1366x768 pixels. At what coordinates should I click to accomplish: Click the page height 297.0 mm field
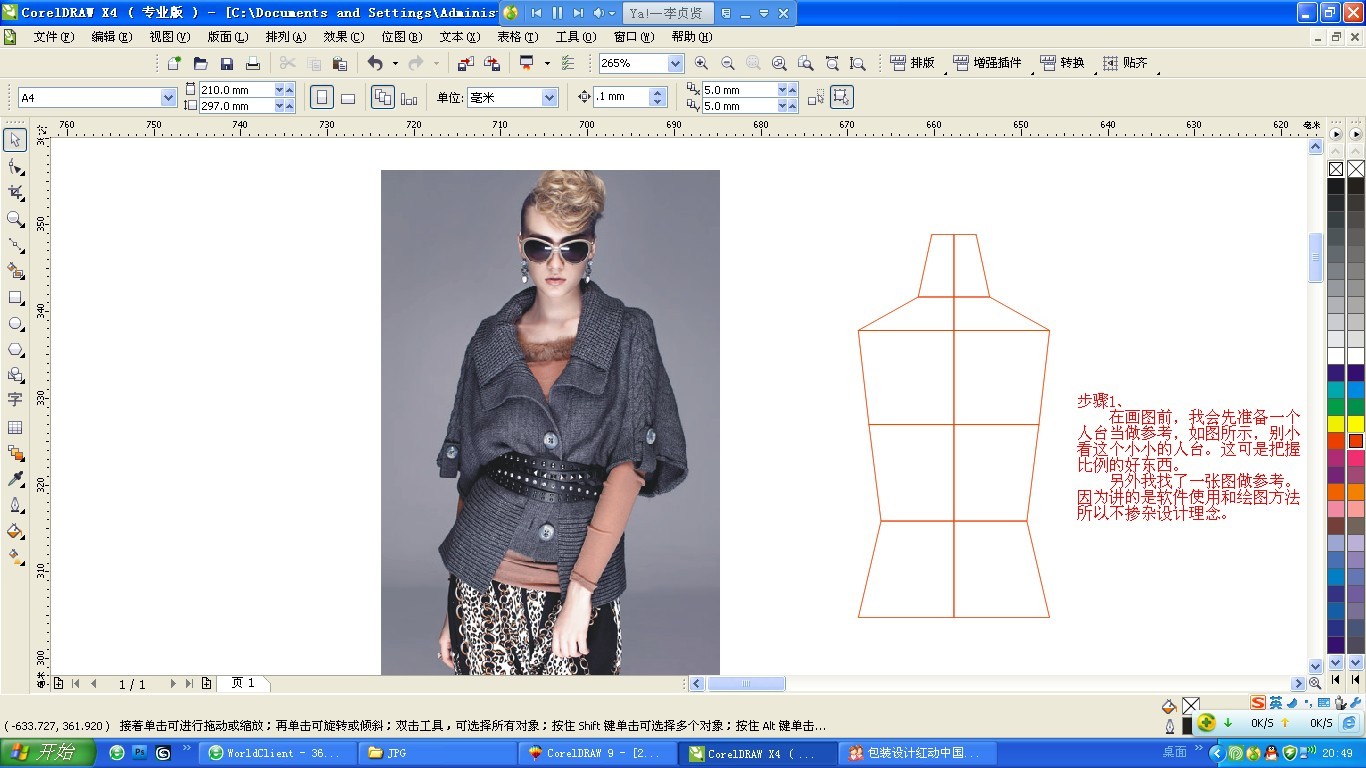coord(236,106)
